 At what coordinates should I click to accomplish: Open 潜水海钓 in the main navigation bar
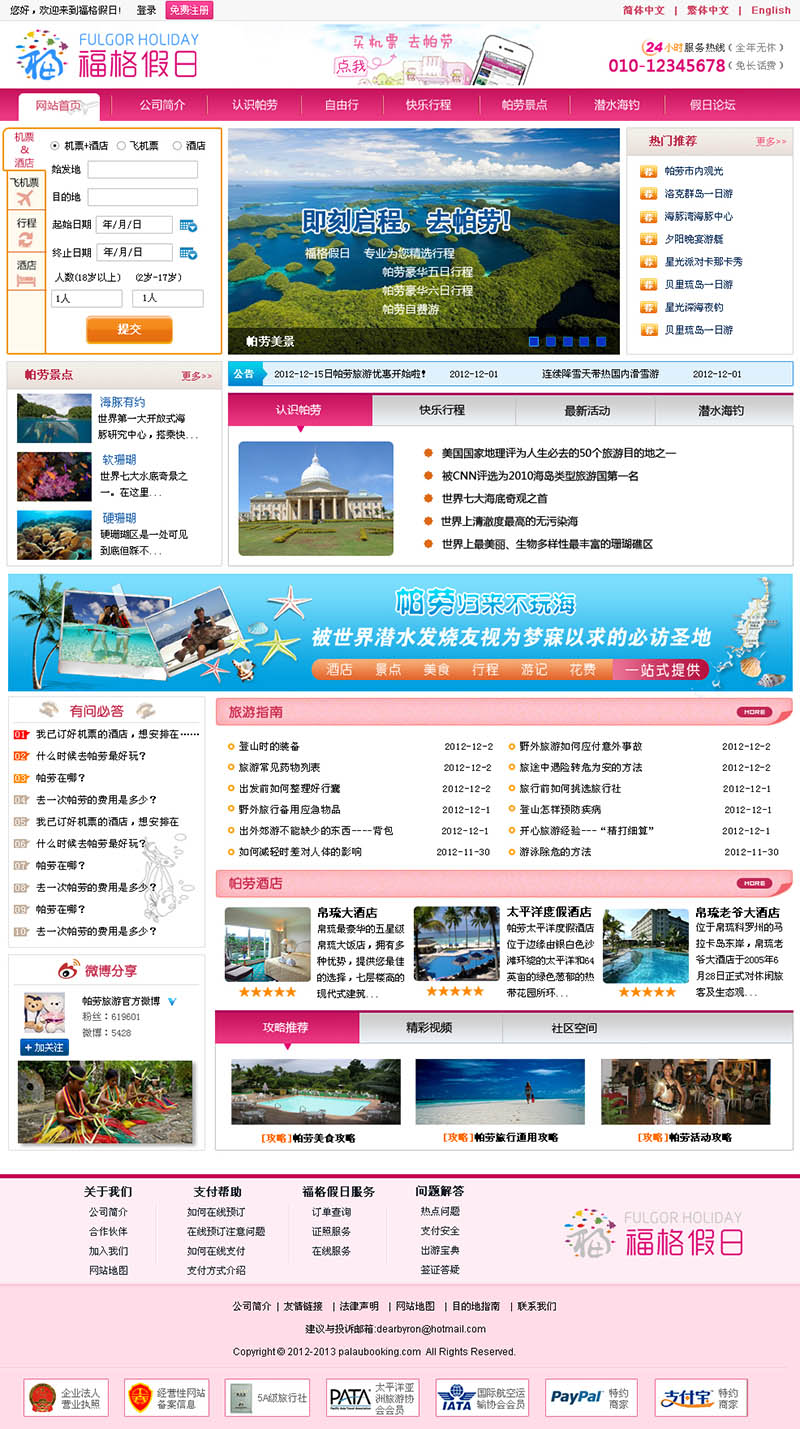tap(616, 105)
